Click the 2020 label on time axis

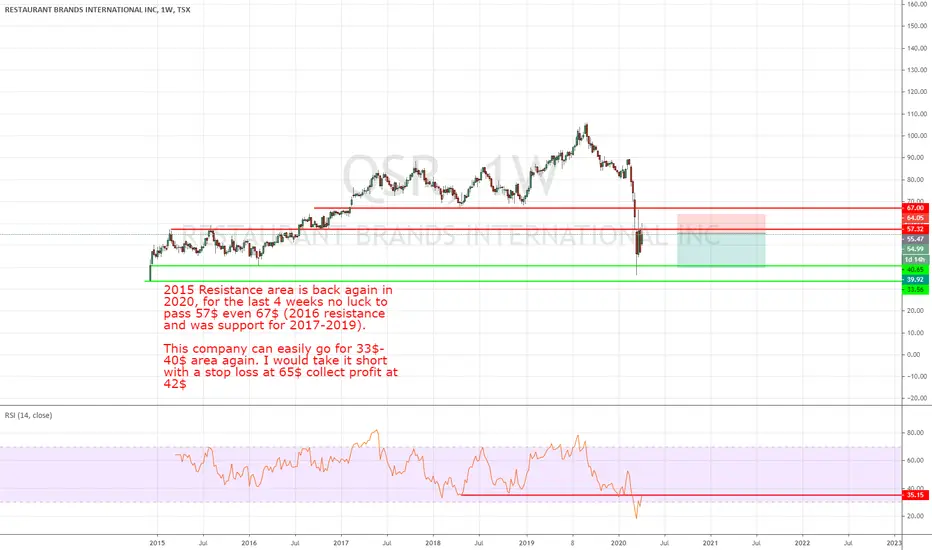pos(618,543)
